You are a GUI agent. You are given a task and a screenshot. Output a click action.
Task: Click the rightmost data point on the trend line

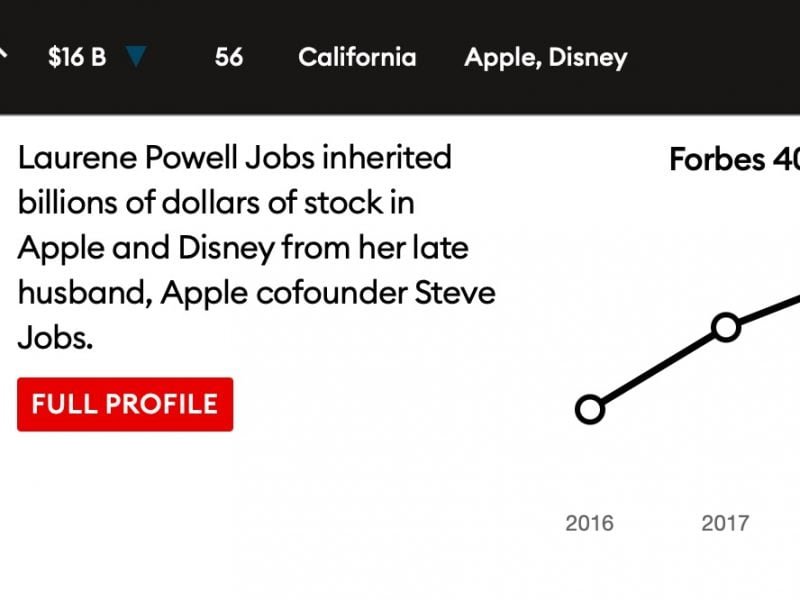point(726,325)
